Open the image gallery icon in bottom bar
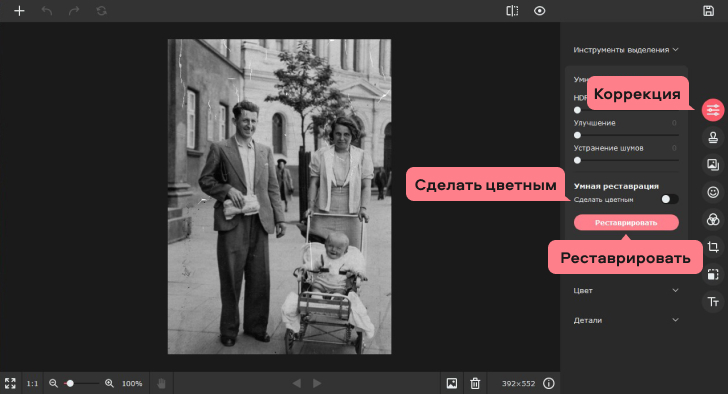Screen dimensions: 728x394 [452, 383]
